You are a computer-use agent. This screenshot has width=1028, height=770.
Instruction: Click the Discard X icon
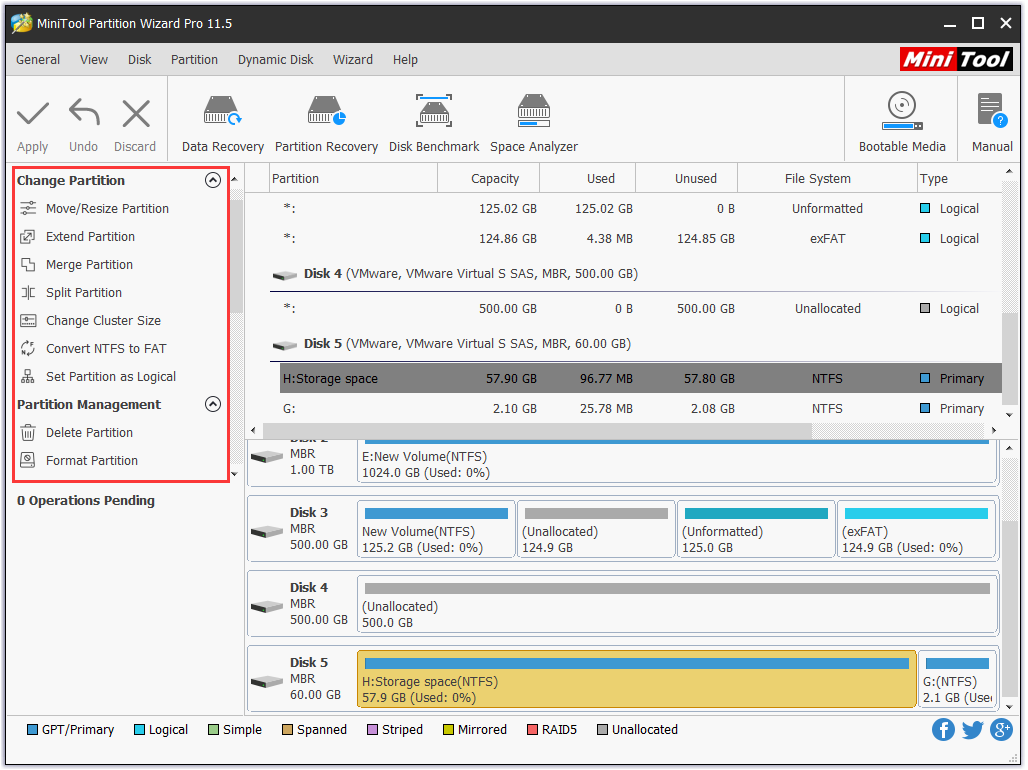coord(136,113)
